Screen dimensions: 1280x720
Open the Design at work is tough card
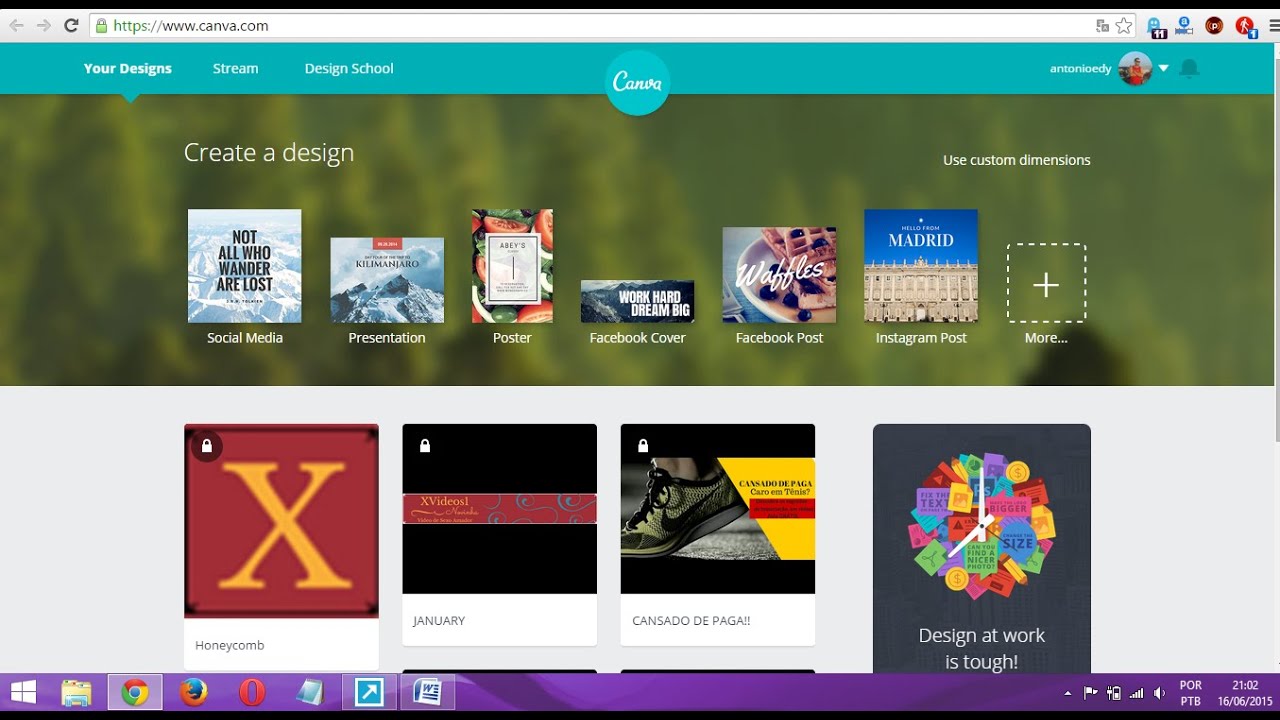click(981, 548)
